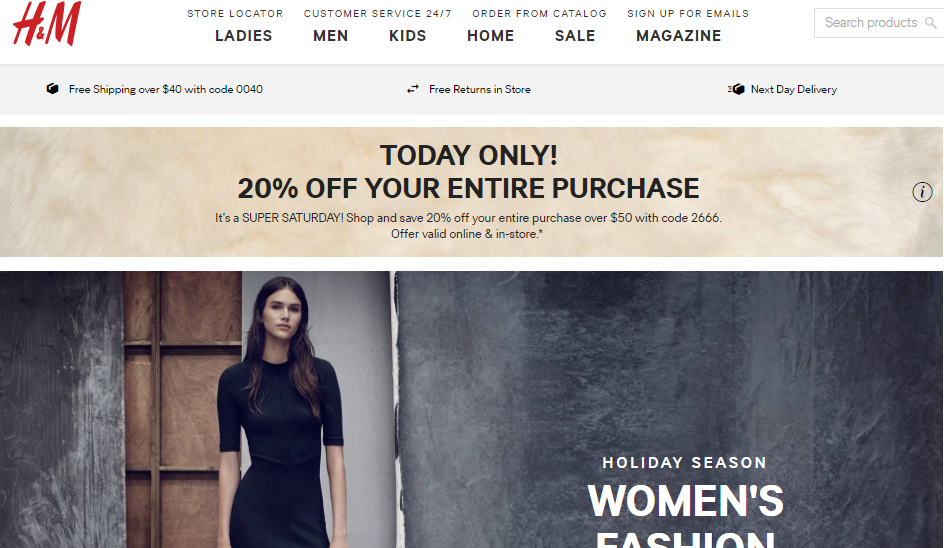Open the HOME menu
944x548 pixels.
click(x=491, y=36)
